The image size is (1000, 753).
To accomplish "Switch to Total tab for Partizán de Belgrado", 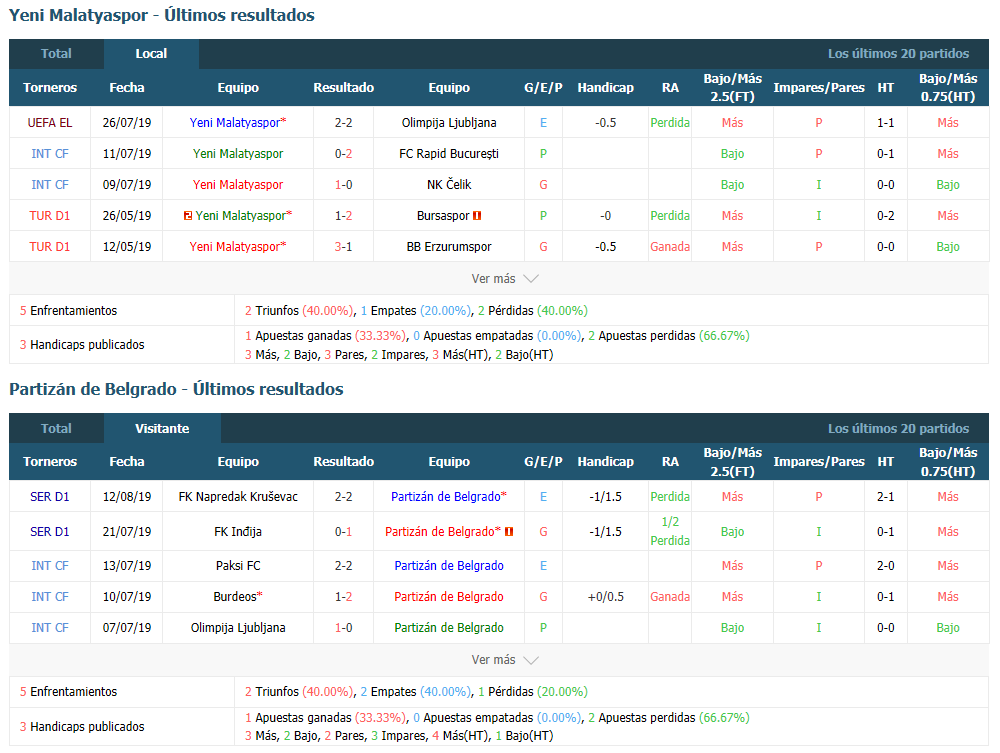I will [56, 428].
